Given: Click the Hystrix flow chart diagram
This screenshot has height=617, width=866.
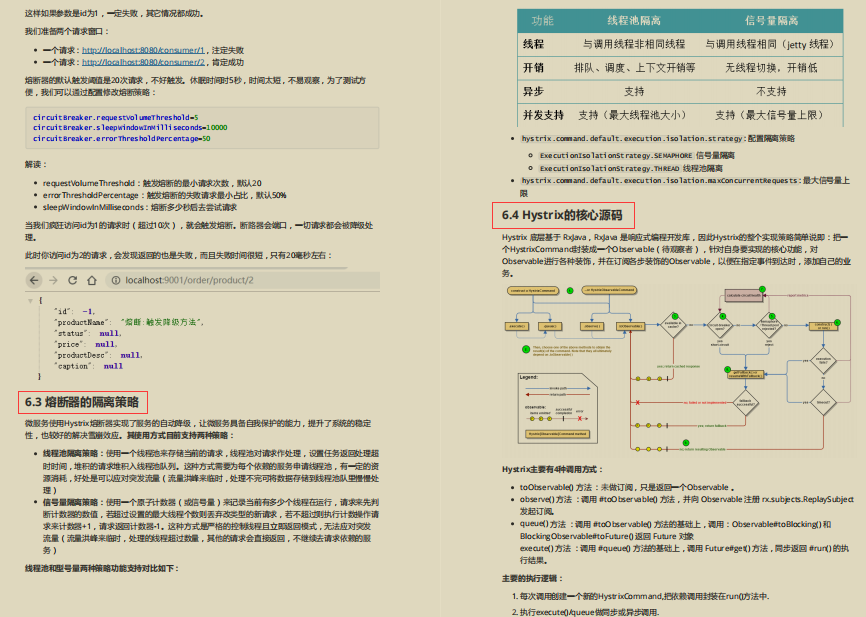Looking at the screenshot, I should coord(677,369).
